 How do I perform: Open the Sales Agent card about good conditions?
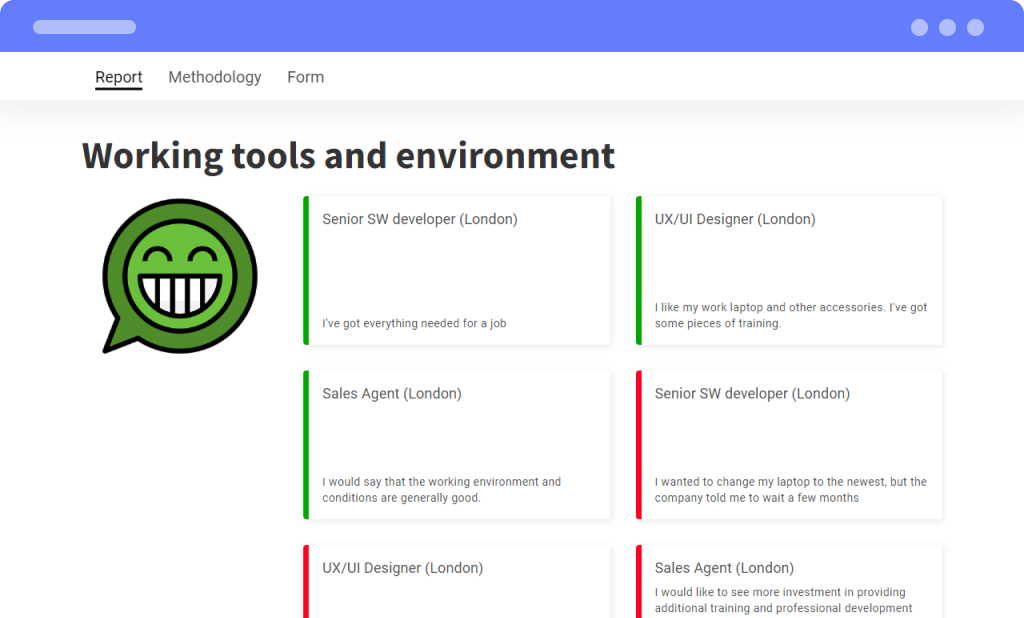coord(457,445)
